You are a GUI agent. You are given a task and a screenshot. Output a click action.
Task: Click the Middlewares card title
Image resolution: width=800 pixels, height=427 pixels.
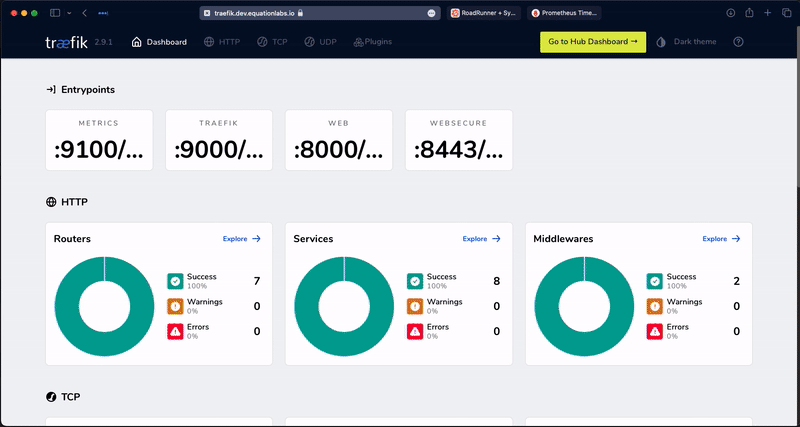(563, 239)
